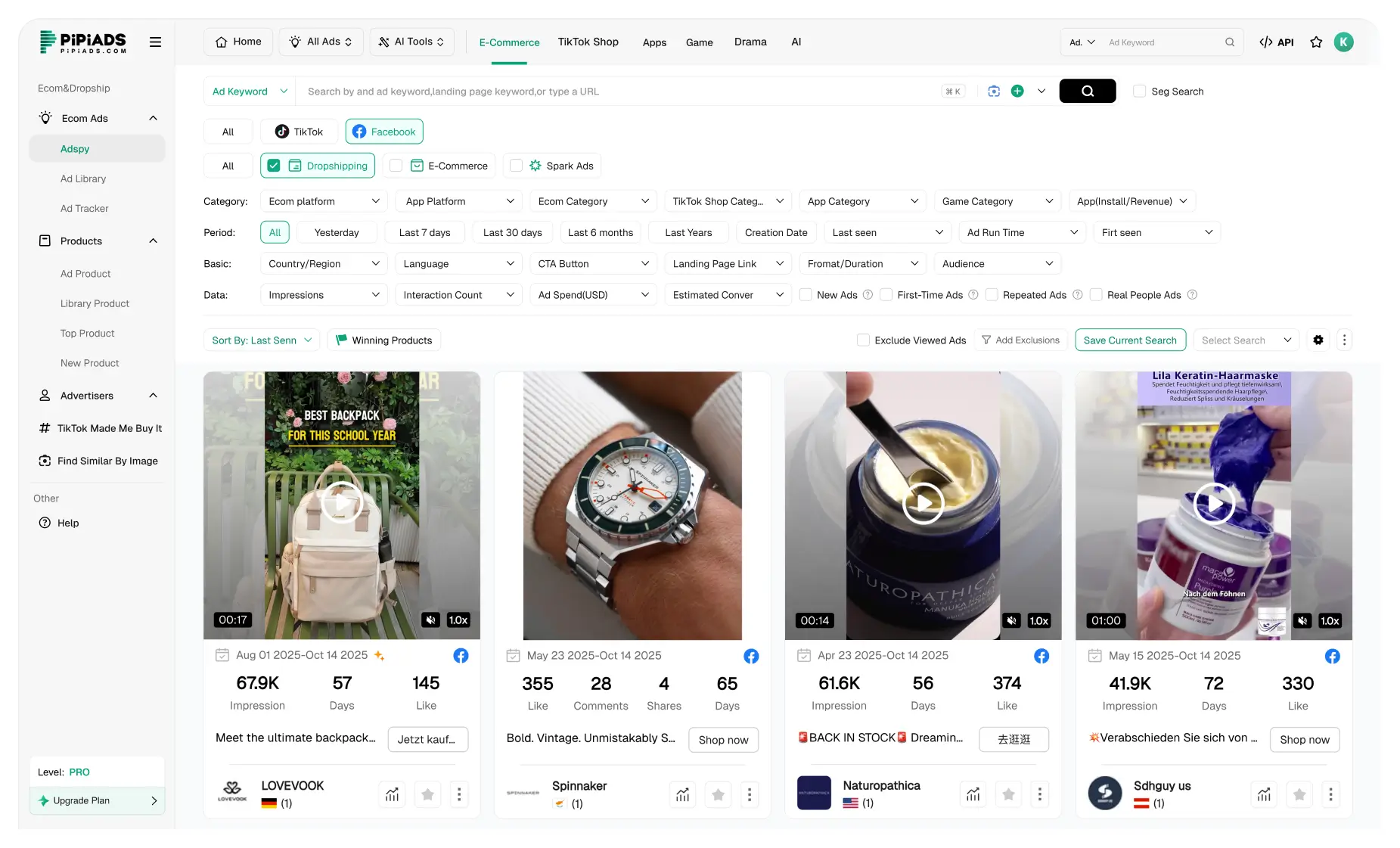This screenshot has height=848, width=1400.
Task: Click Save Current Search button
Action: 1130,340
